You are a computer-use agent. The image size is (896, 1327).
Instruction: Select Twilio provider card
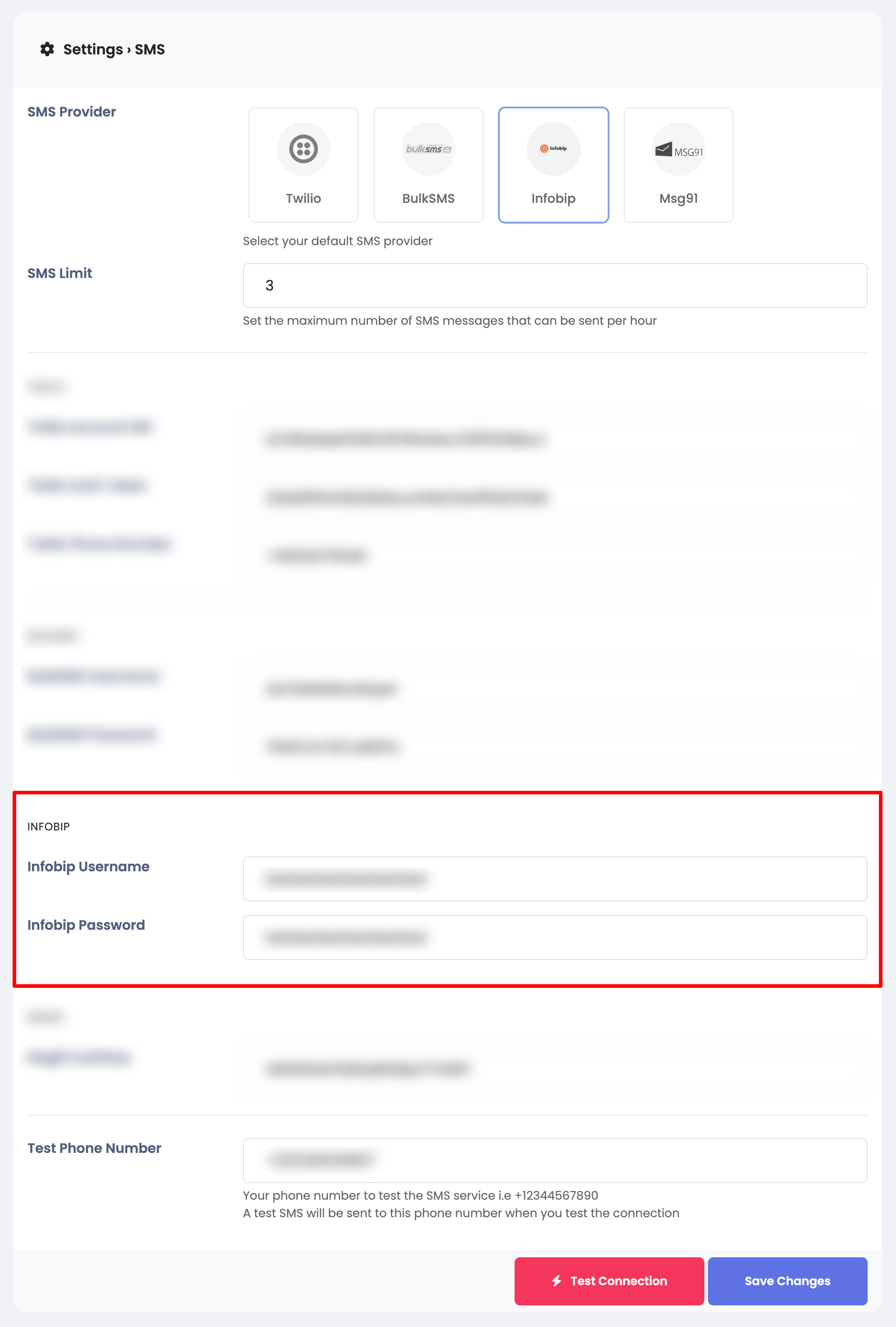(x=303, y=165)
